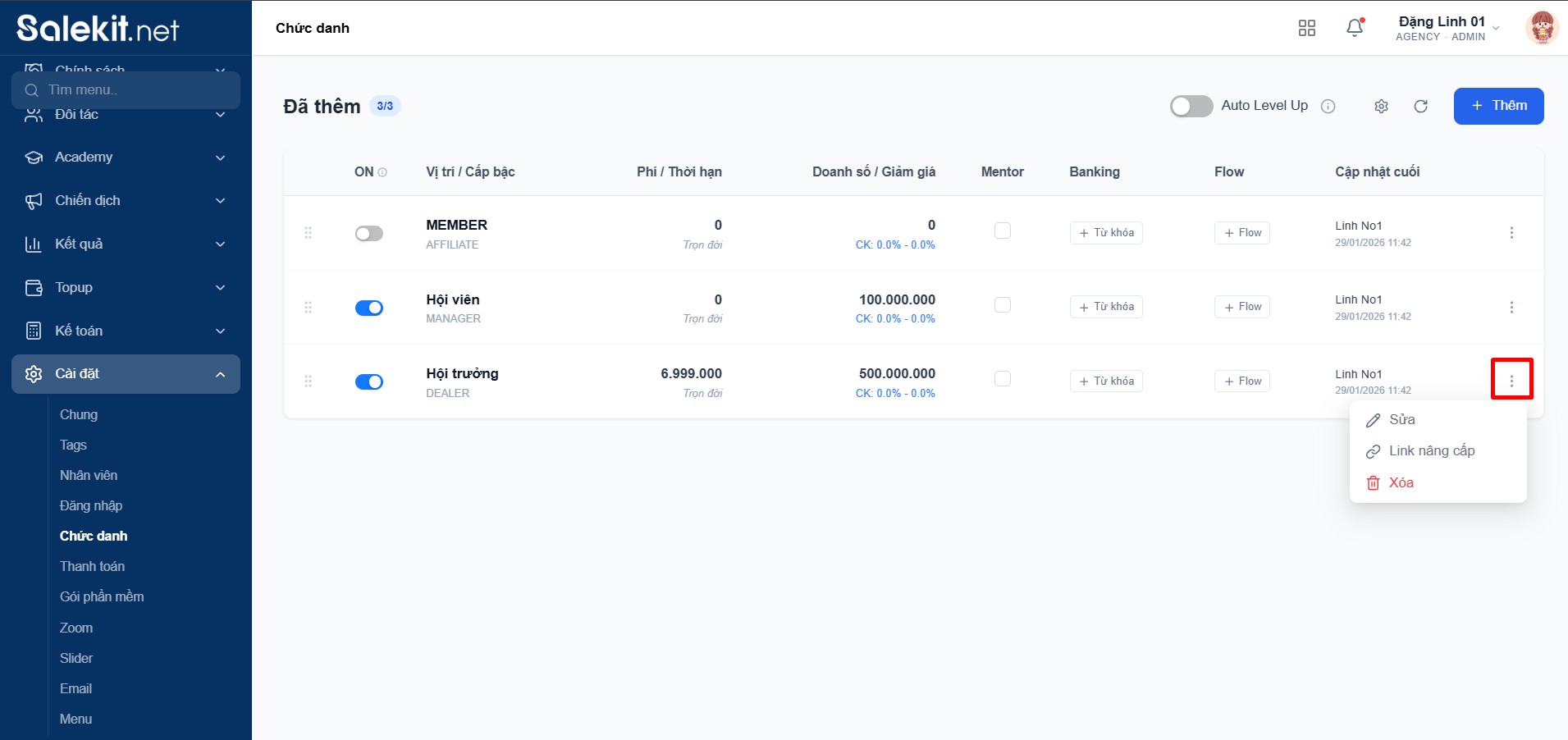Open settings gear next to Auto Level Up
The width and height of the screenshot is (1568, 740).
pos(1381,107)
